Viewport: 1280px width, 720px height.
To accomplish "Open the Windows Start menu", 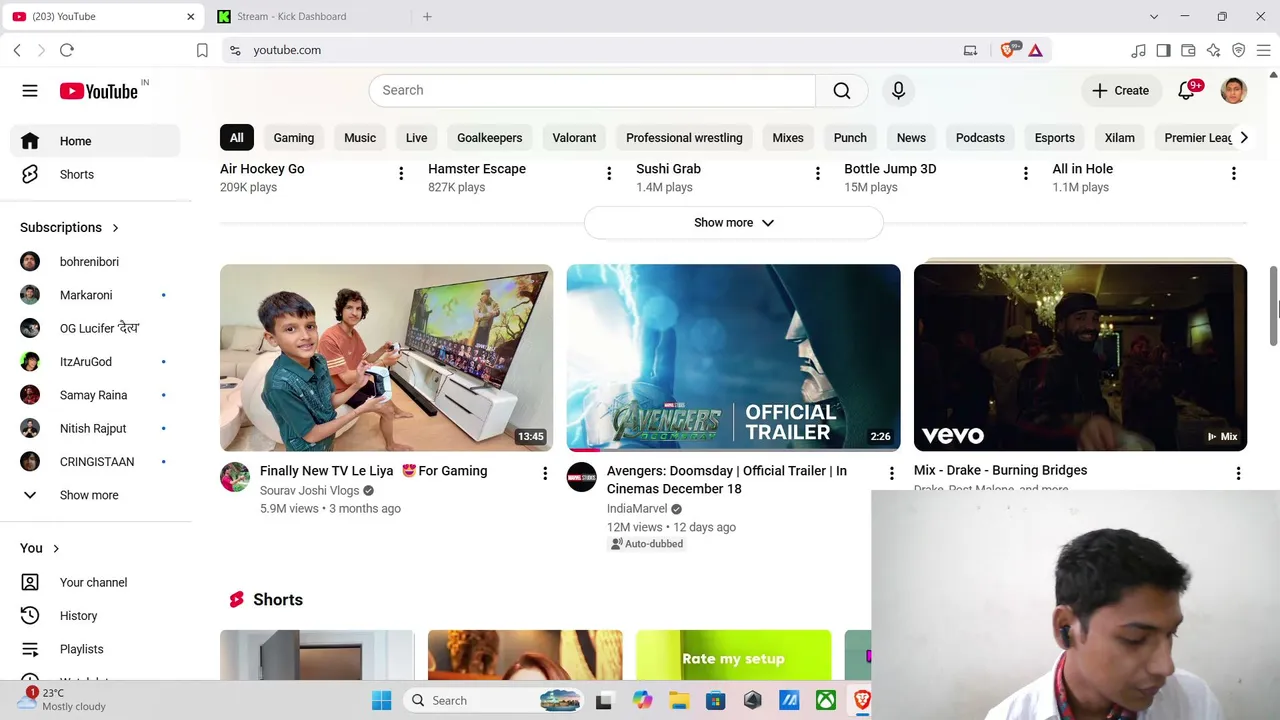I will click(382, 701).
